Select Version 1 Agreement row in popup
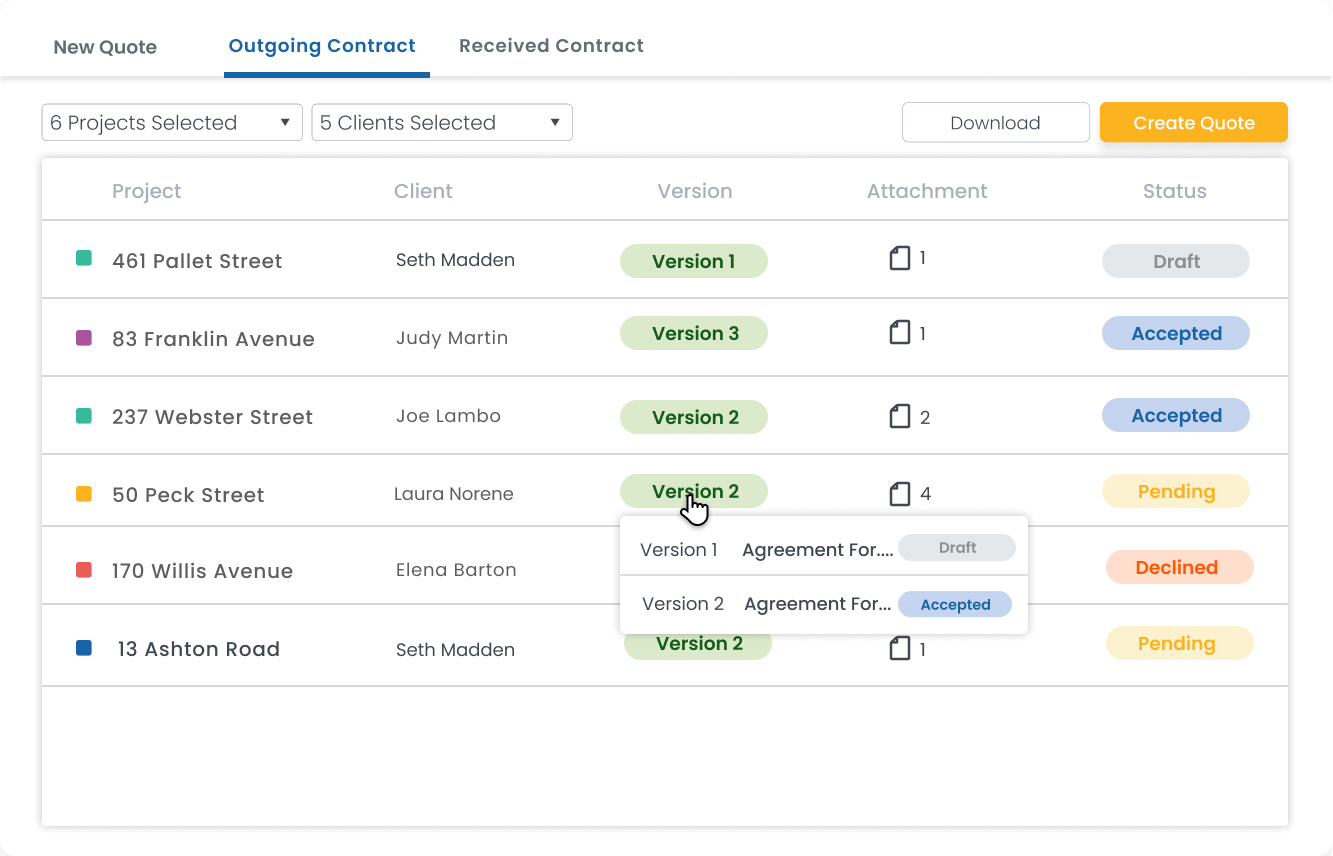1333x856 pixels. tap(766, 549)
